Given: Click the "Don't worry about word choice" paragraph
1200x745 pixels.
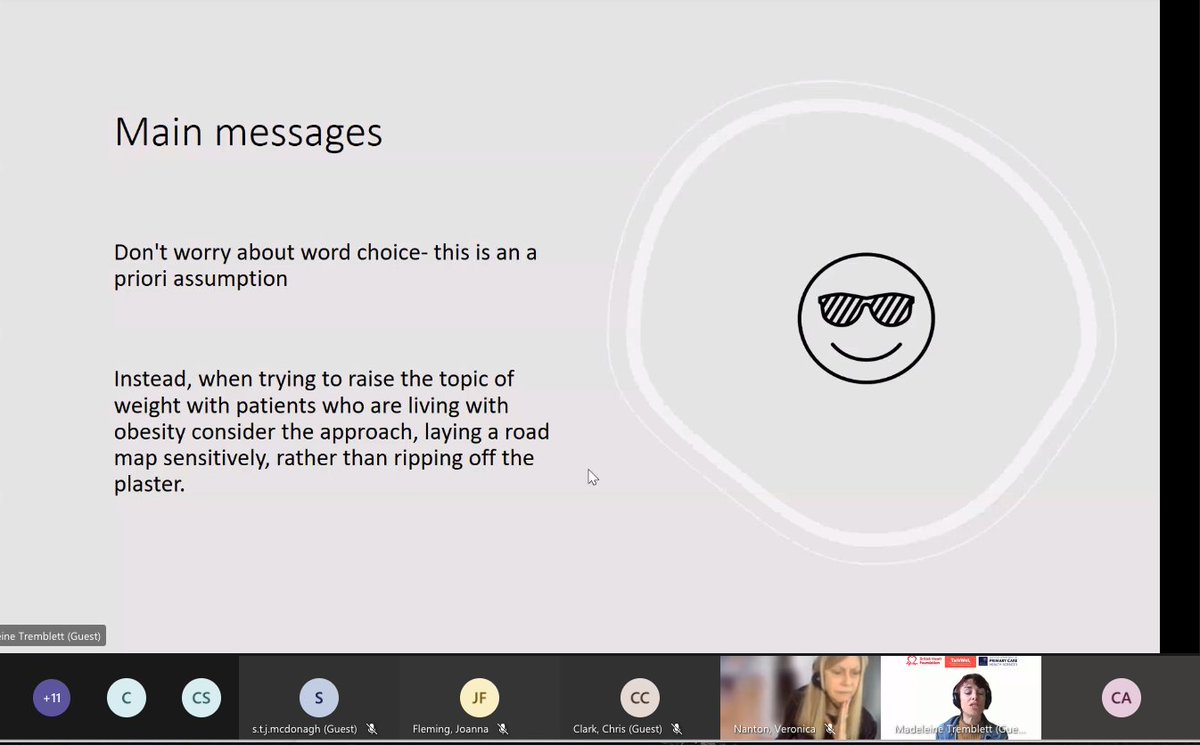Looking at the screenshot, I should coord(325,265).
